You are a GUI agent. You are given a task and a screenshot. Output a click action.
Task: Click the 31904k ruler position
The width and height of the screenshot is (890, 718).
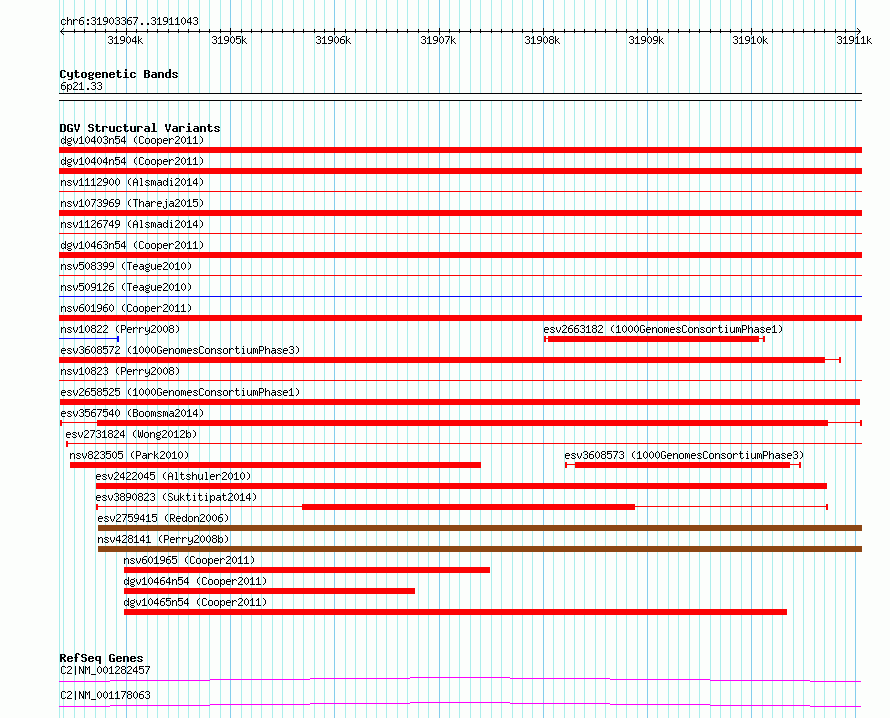click(125, 40)
